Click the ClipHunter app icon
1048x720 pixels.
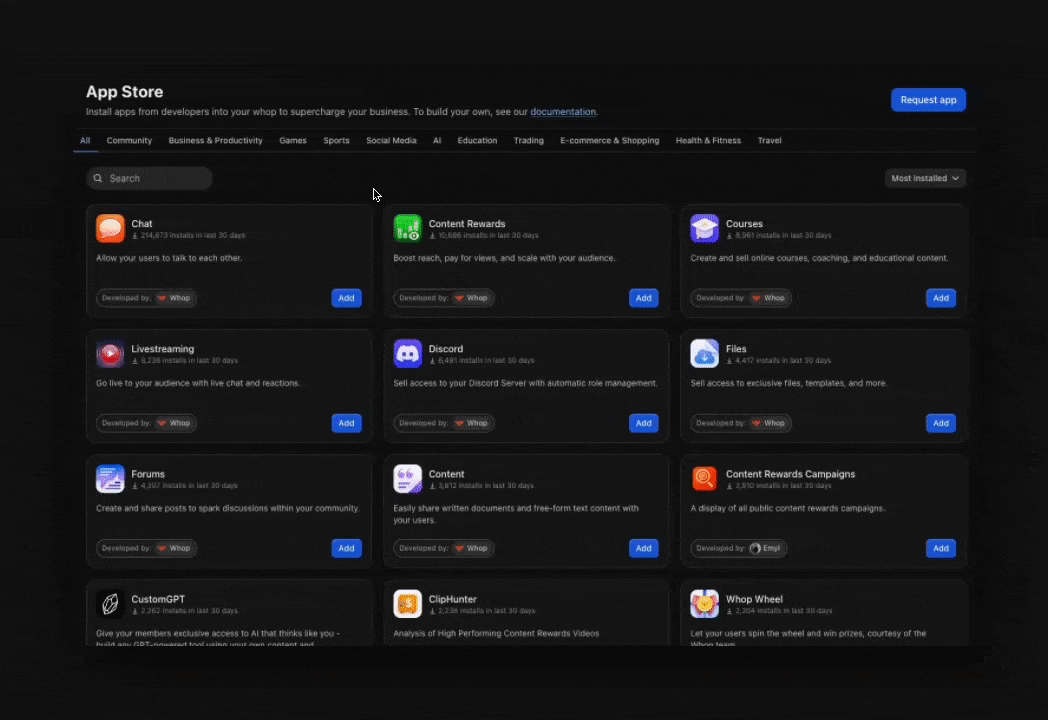[407, 603]
